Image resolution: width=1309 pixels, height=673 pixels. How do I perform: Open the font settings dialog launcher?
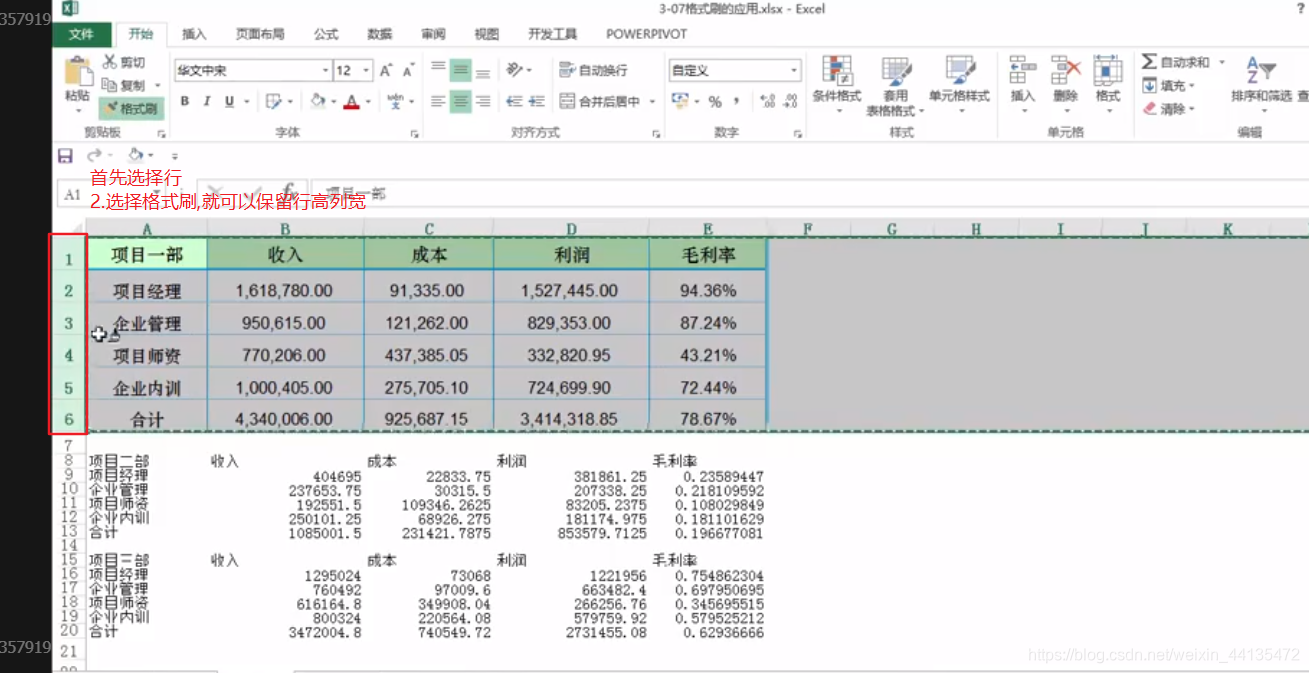tap(415, 133)
